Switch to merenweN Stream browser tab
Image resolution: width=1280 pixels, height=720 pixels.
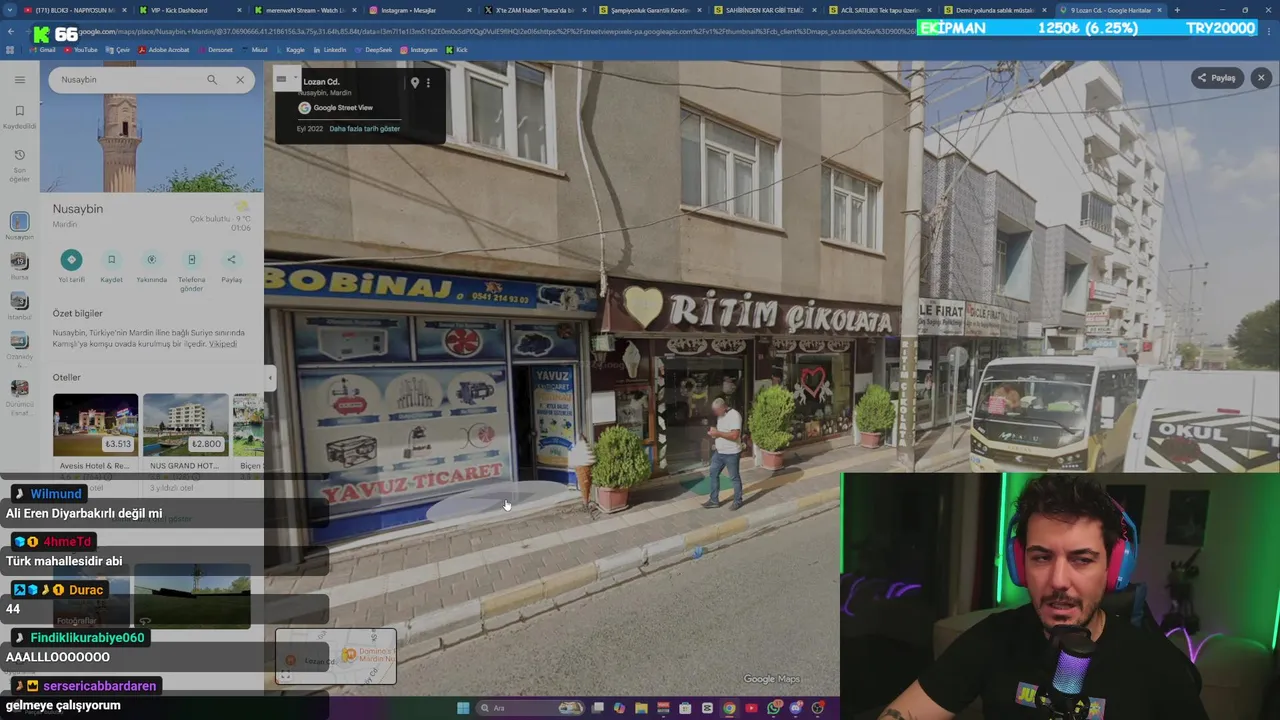click(x=306, y=10)
